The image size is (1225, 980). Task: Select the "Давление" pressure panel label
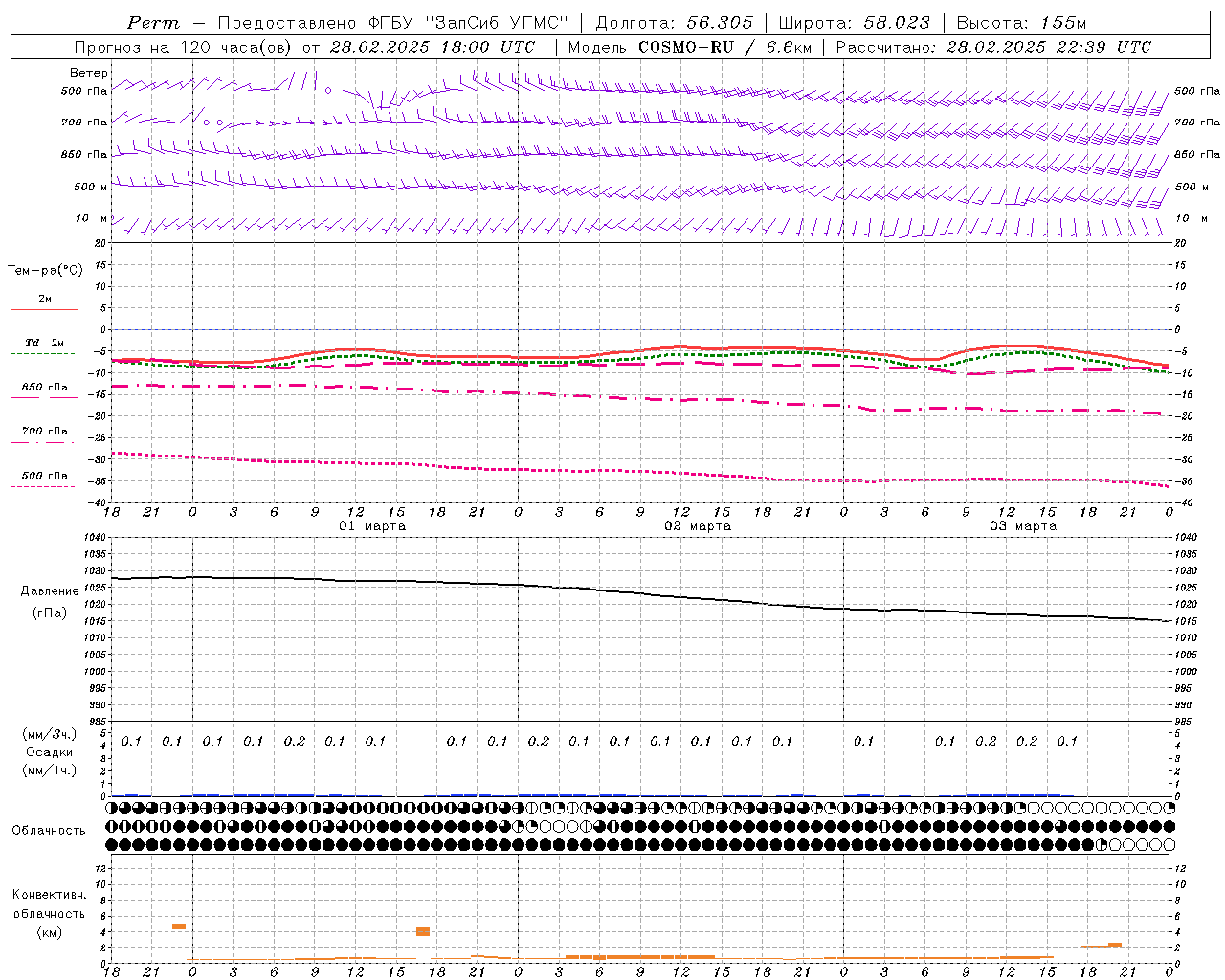point(50,591)
